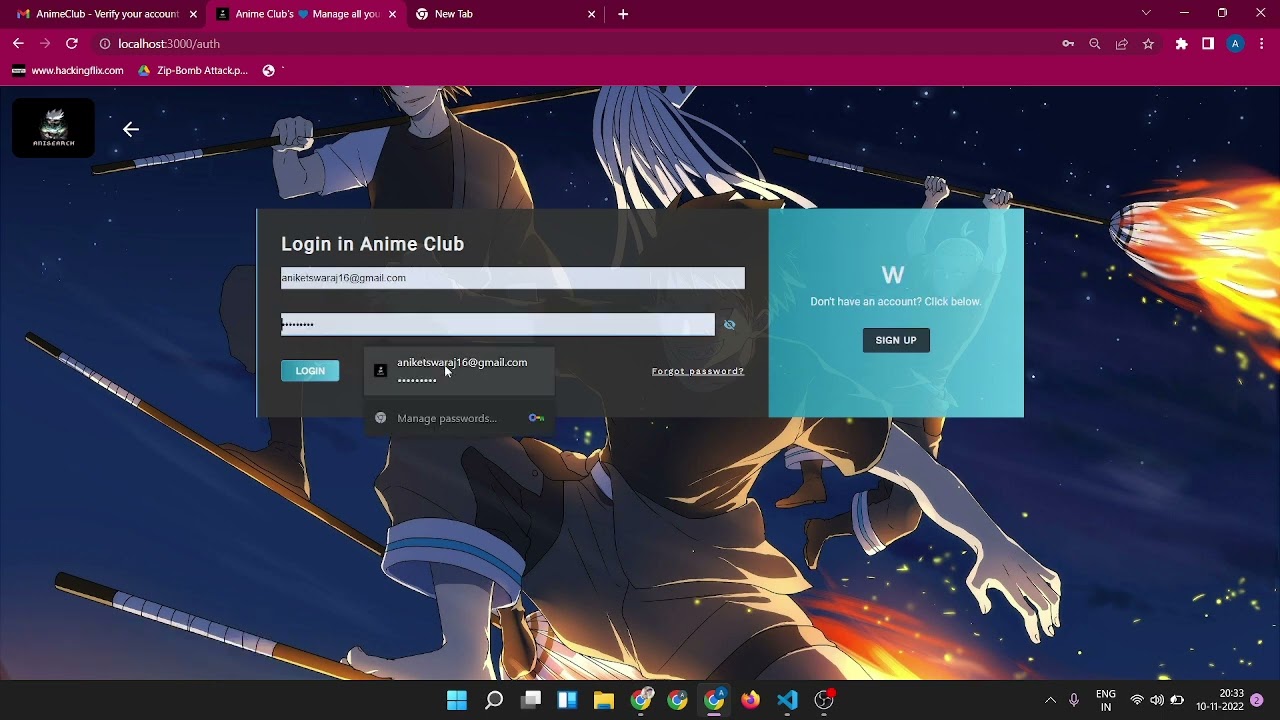Image resolution: width=1280 pixels, height=720 pixels.
Task: Click the saved password key icon in omnibox
Action: pos(1068,44)
